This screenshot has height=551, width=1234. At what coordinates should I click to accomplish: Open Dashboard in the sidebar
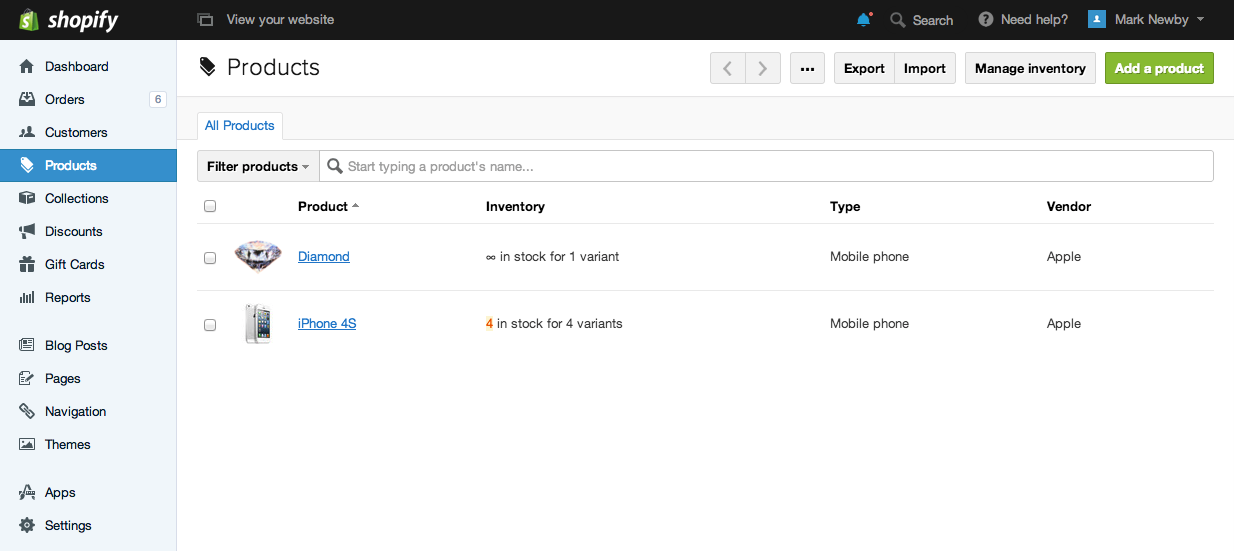[88, 66]
